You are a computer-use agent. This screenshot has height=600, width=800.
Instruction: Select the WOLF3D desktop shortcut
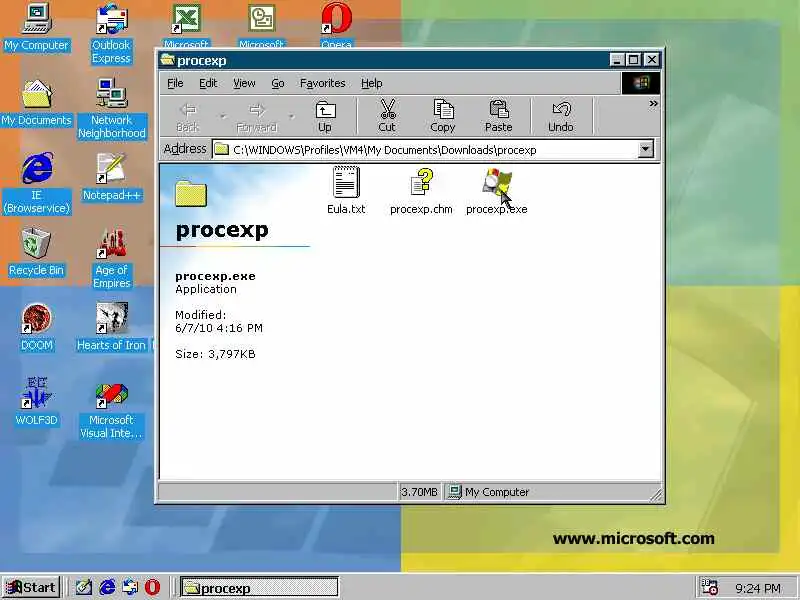[x=36, y=402]
